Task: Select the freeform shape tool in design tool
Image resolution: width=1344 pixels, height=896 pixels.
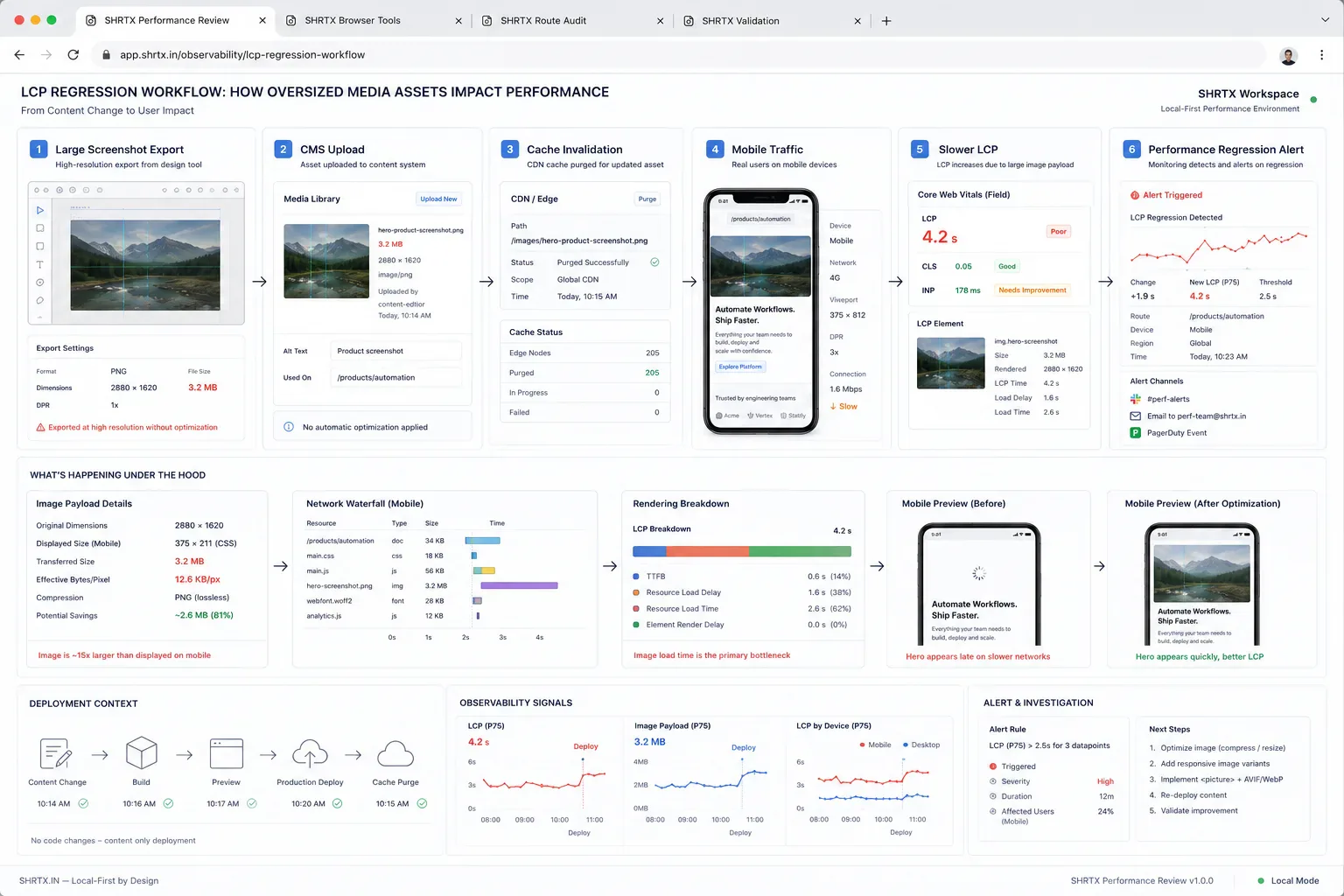Action: pyautogui.click(x=39, y=300)
